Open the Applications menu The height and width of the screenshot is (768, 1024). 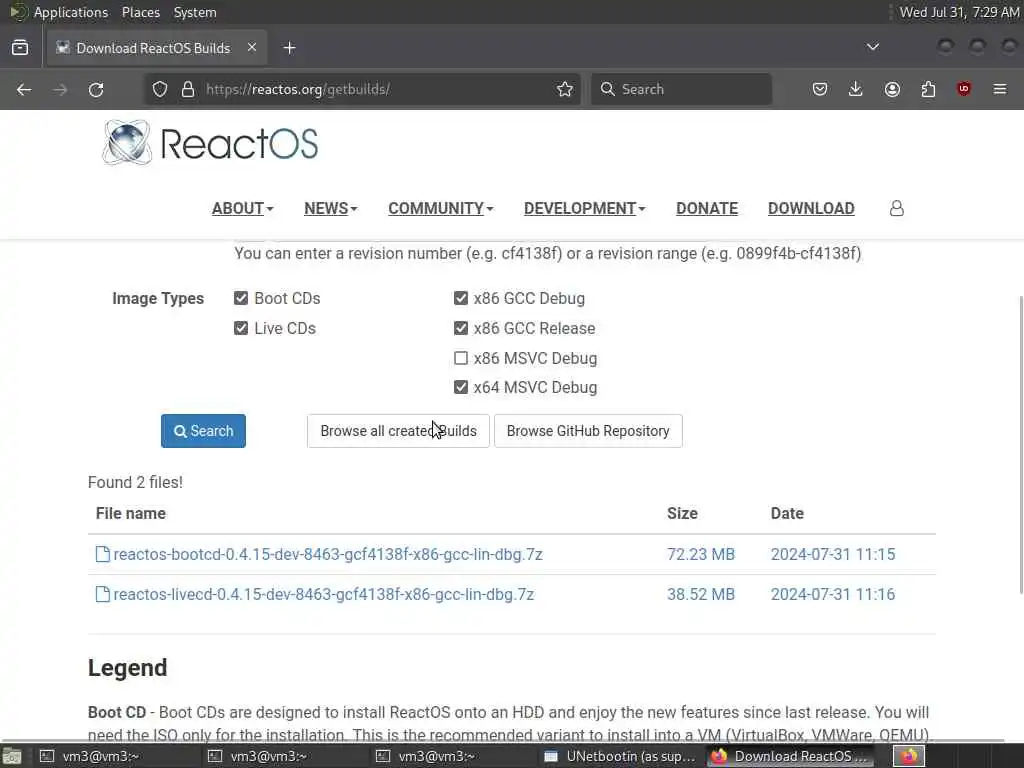(71, 12)
